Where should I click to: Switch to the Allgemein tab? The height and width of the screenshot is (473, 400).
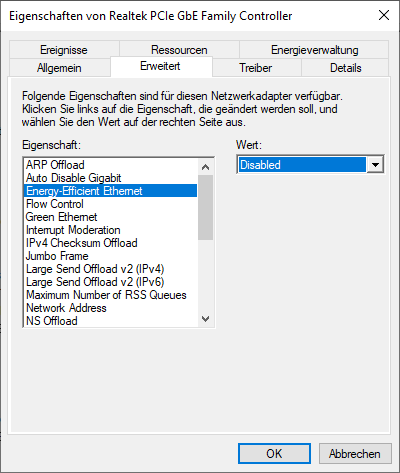pyautogui.click(x=59, y=68)
